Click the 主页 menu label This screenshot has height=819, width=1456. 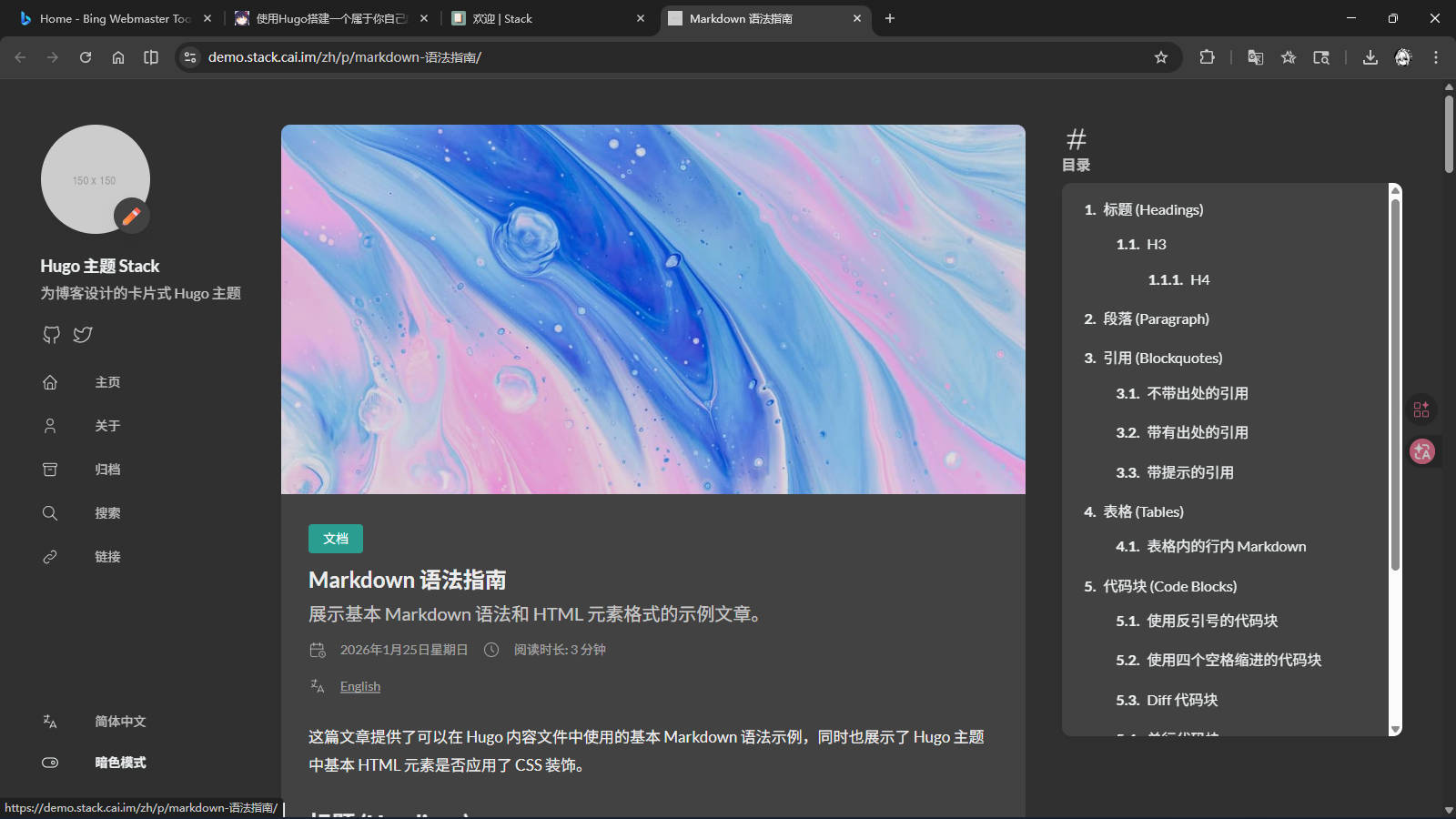pos(107,382)
